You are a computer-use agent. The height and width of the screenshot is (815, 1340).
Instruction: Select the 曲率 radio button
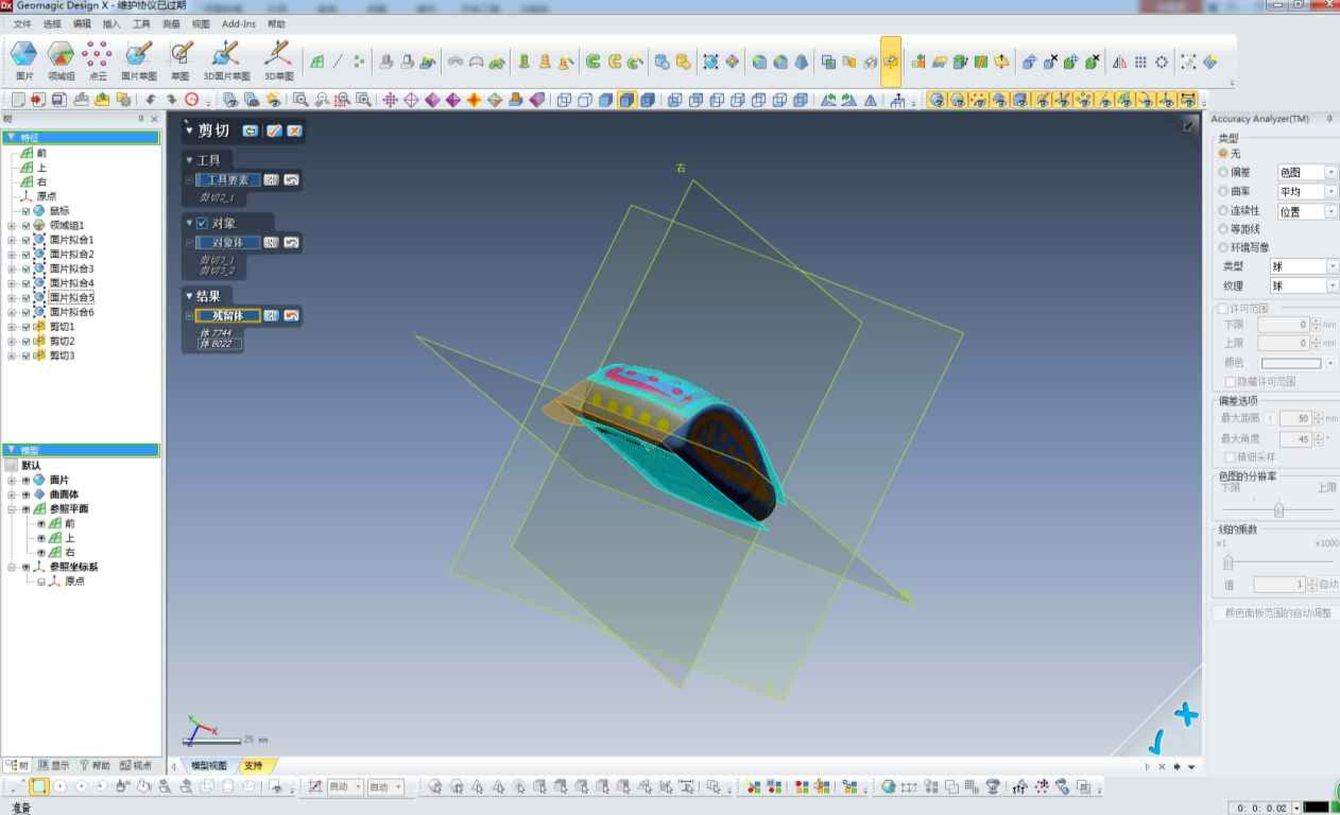(1223, 191)
